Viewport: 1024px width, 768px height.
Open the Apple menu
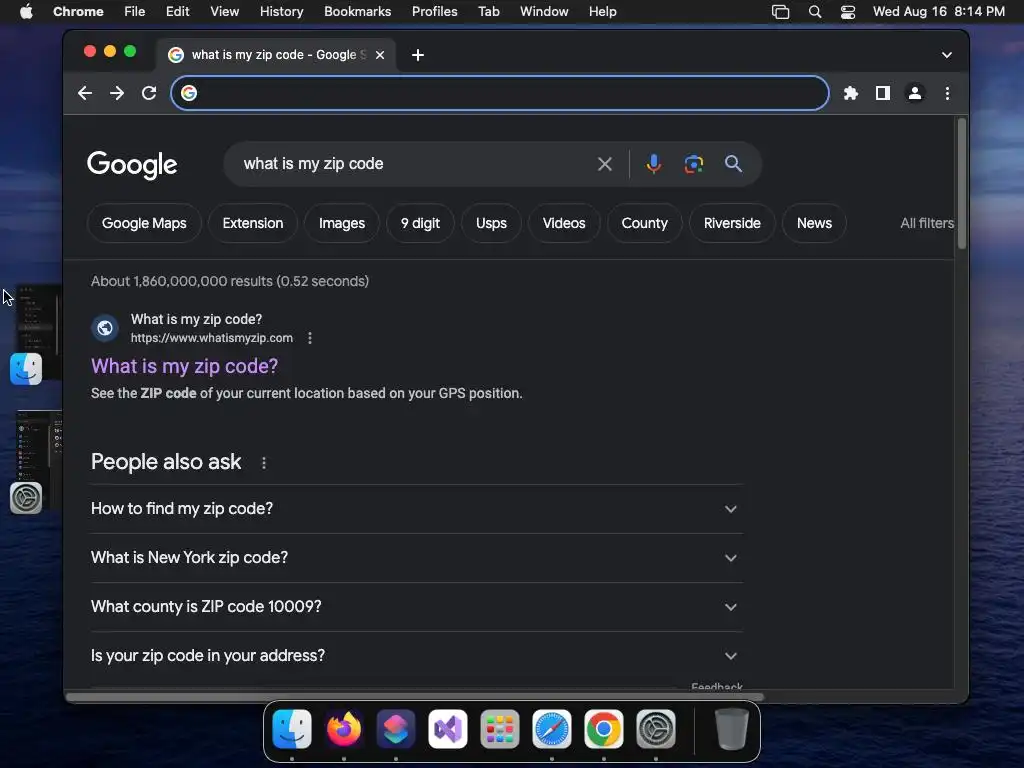[26, 12]
